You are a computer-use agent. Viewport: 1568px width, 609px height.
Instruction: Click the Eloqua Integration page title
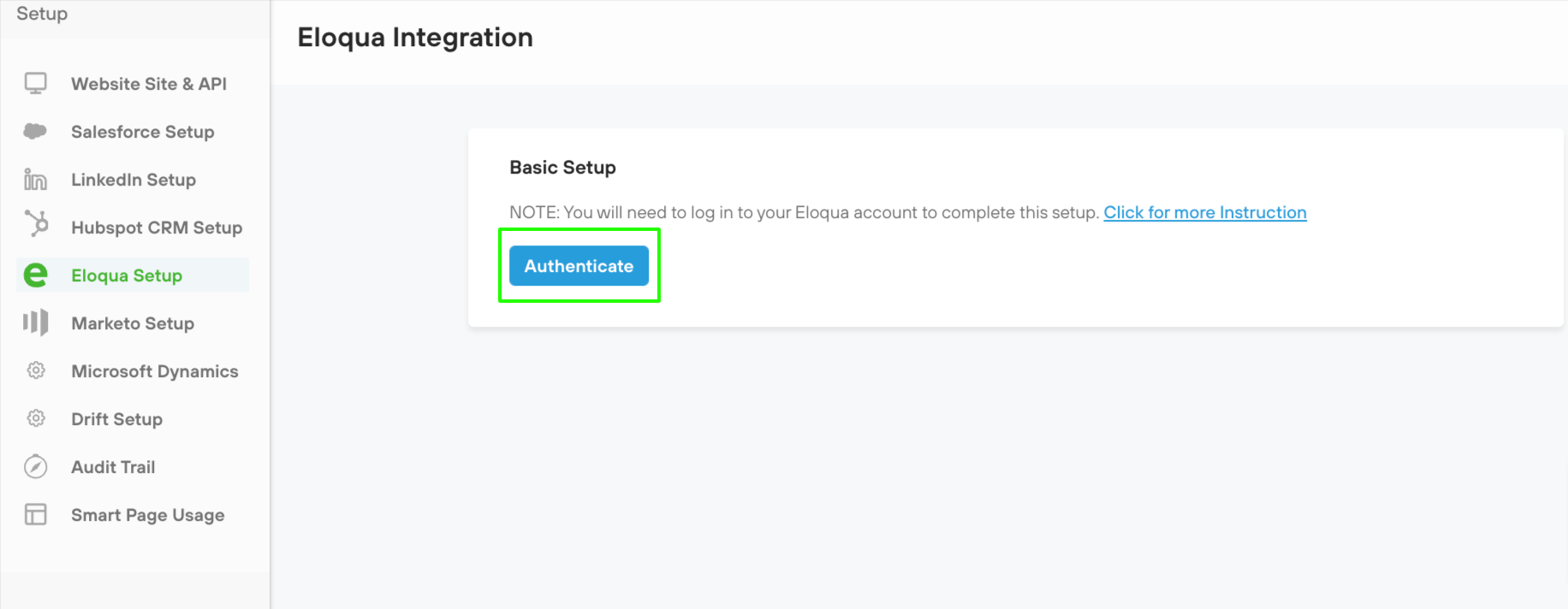[415, 37]
